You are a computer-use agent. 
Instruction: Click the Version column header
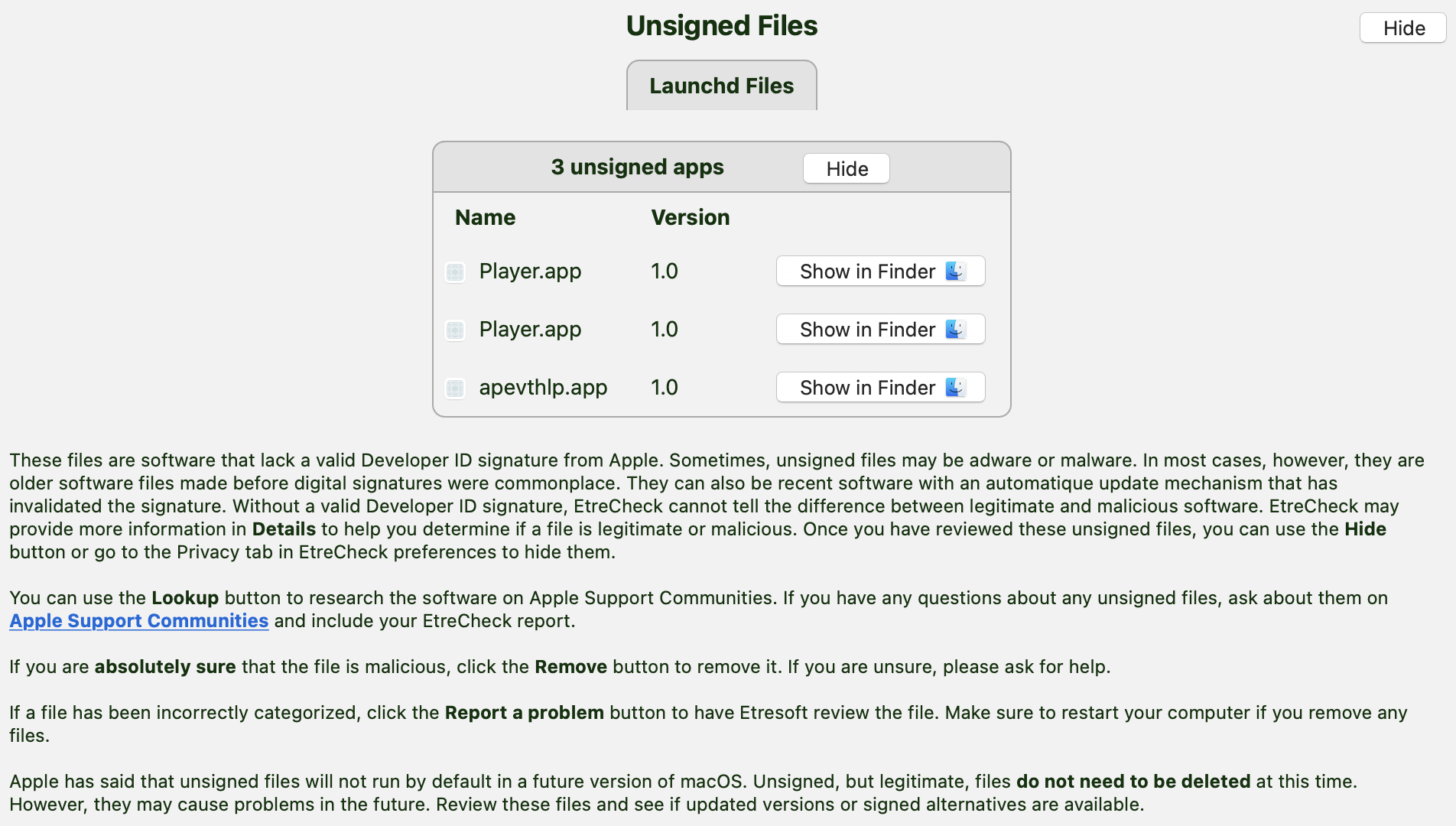click(691, 217)
